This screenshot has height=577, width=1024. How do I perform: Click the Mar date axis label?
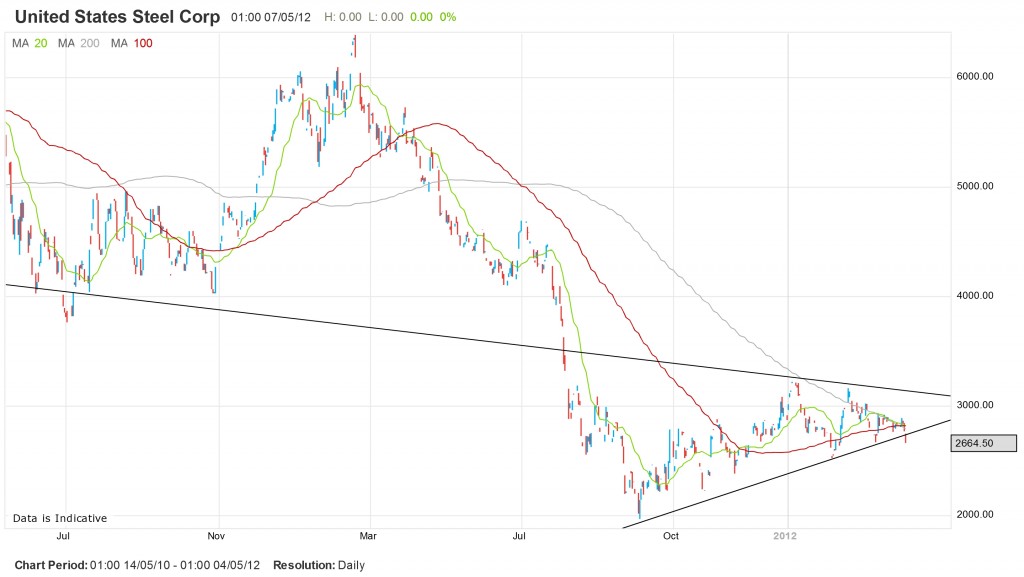(368, 536)
